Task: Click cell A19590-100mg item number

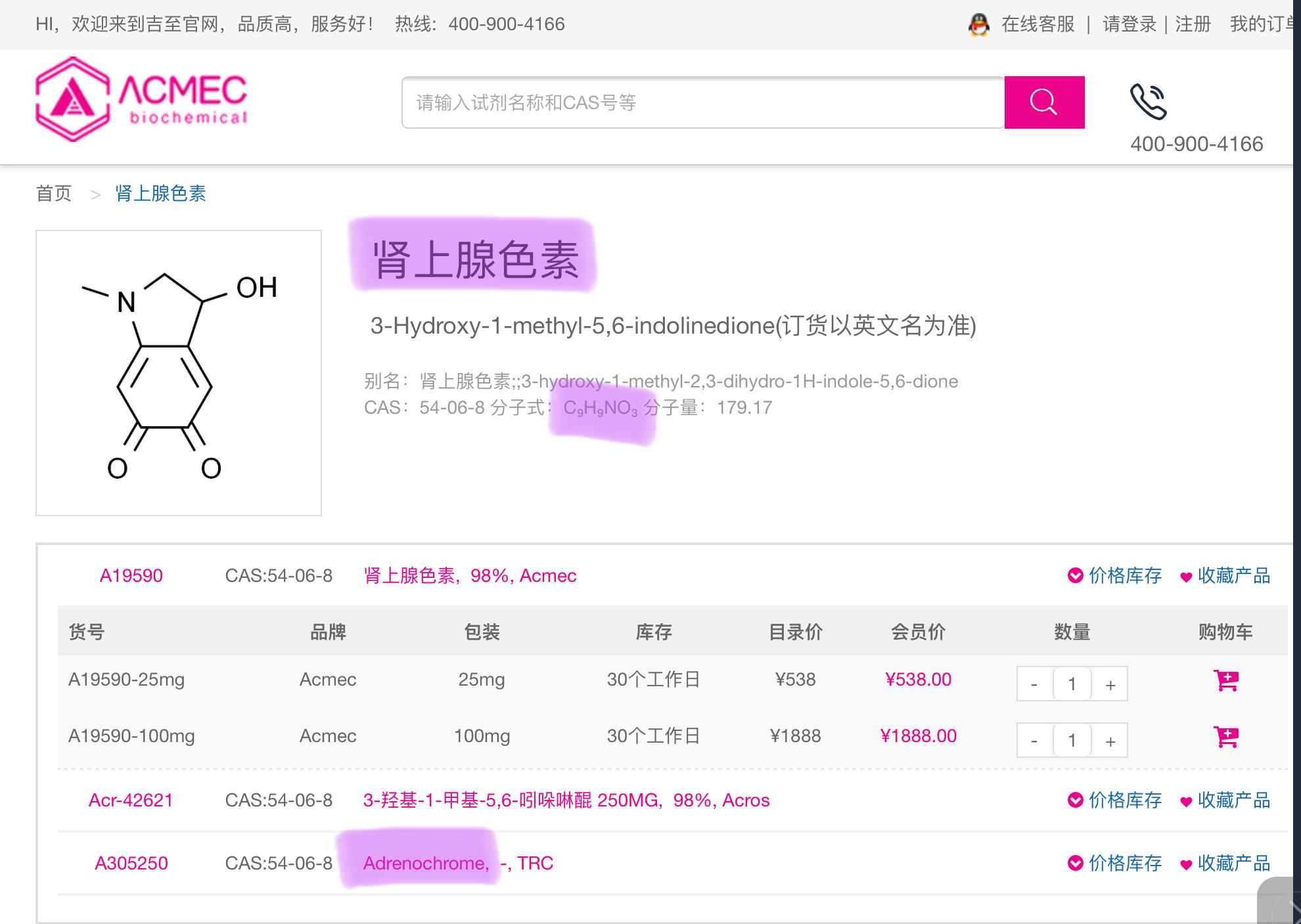Action: click(131, 736)
